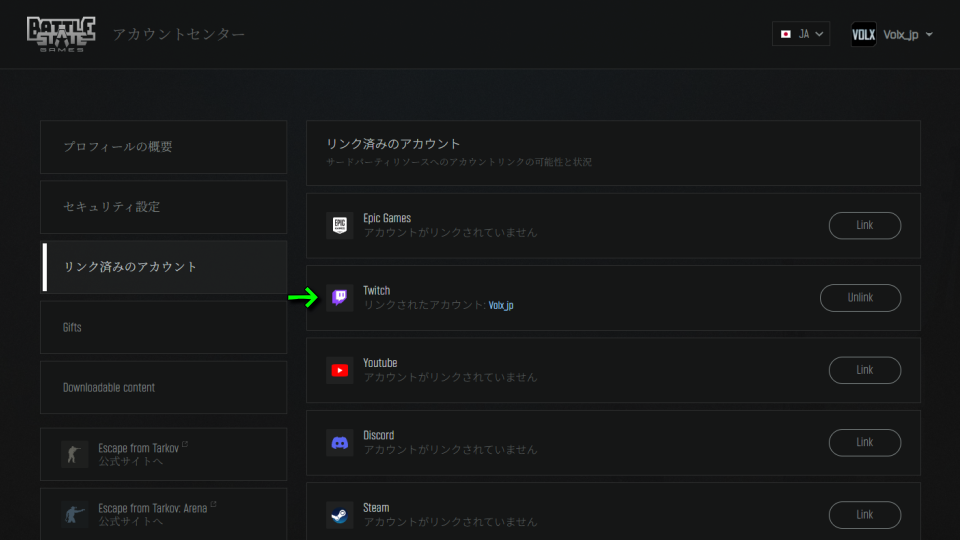Click the Steam label
Viewport: 960px width, 540px height.
click(376, 507)
